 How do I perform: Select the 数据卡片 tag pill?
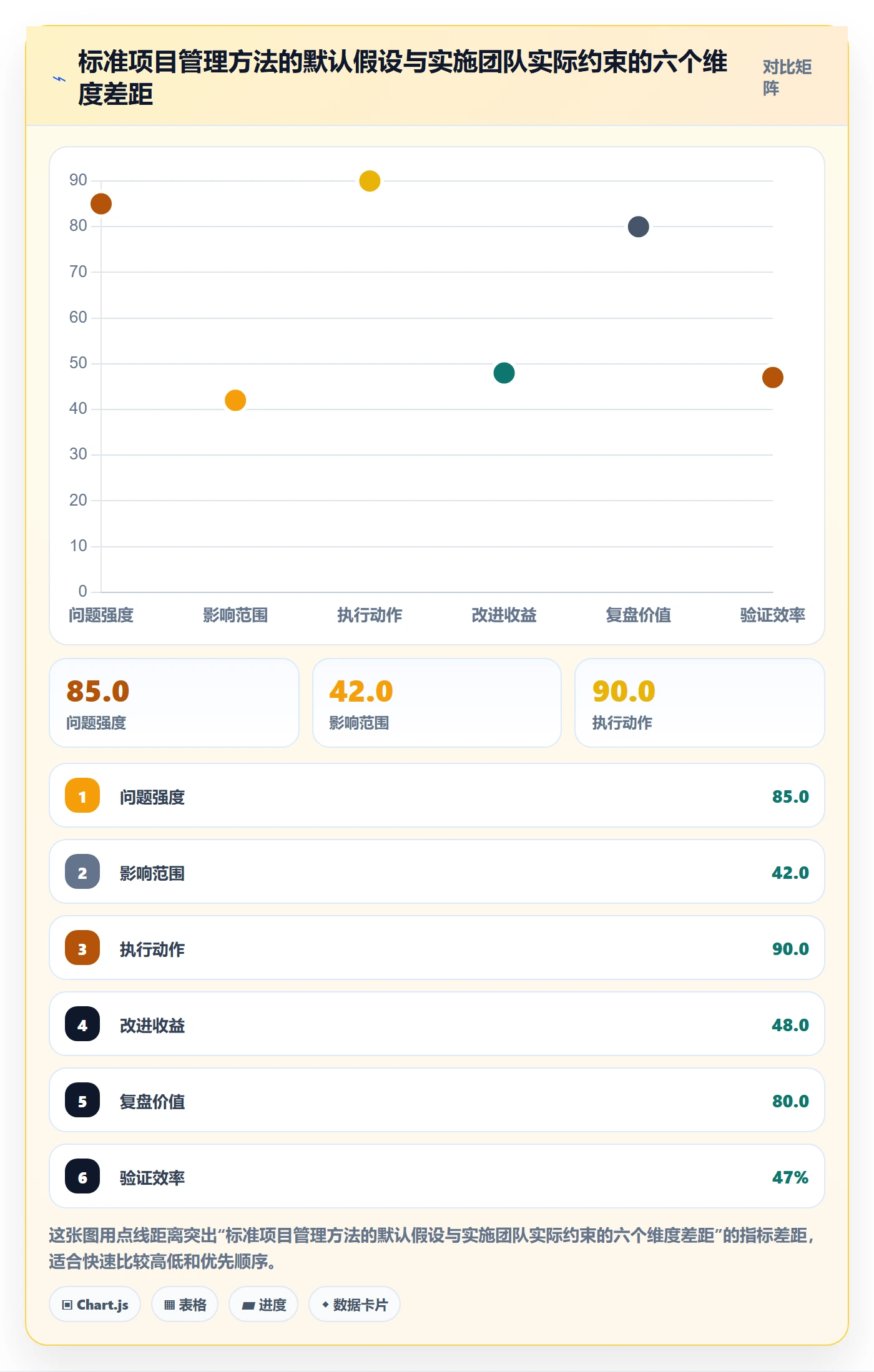tap(354, 1304)
